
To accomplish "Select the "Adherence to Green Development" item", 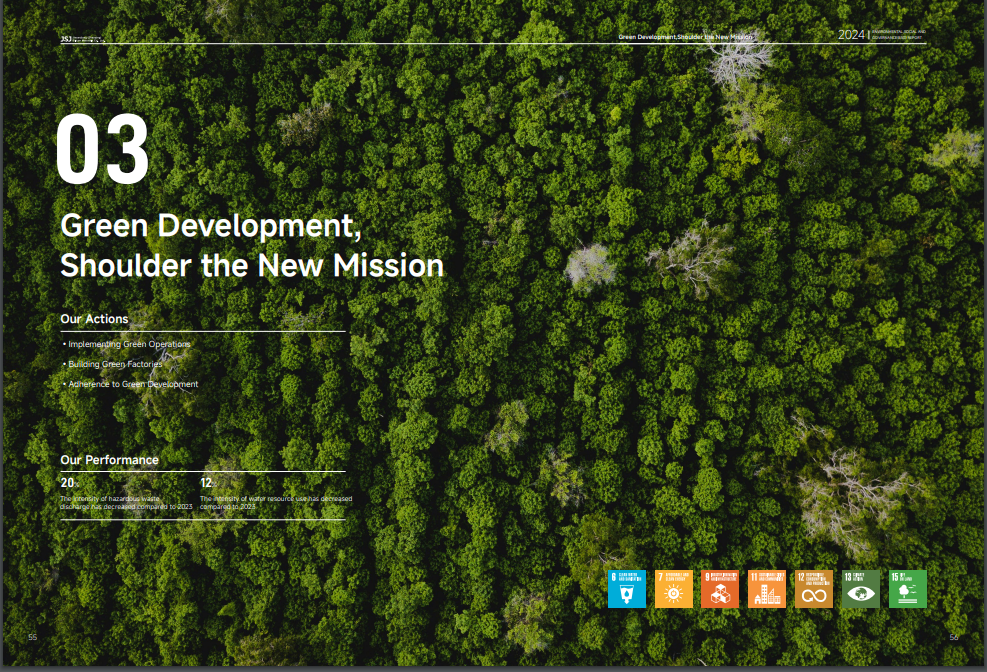I will pos(132,384).
